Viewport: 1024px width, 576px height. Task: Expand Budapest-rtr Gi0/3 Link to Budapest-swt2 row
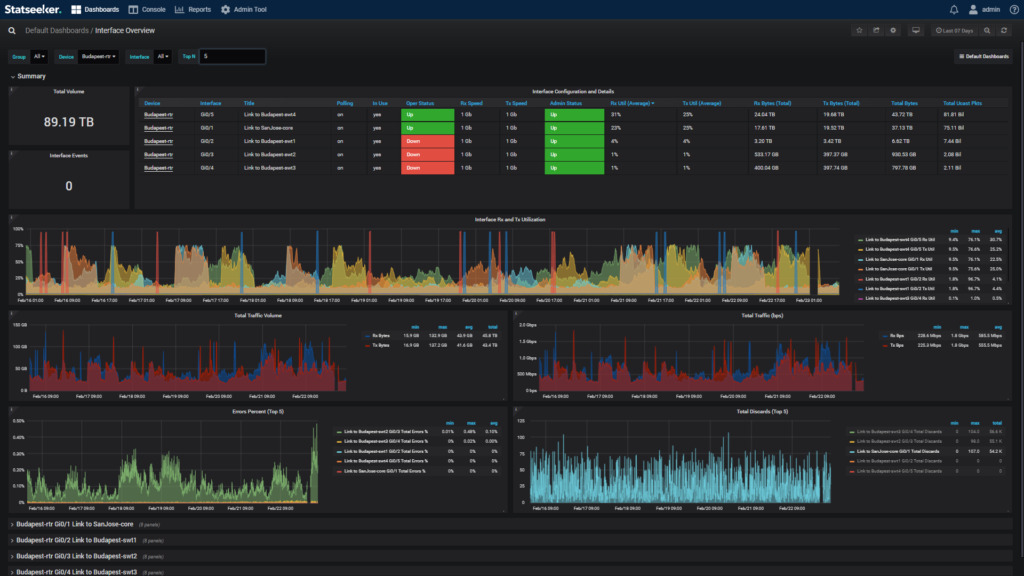pos(76,556)
